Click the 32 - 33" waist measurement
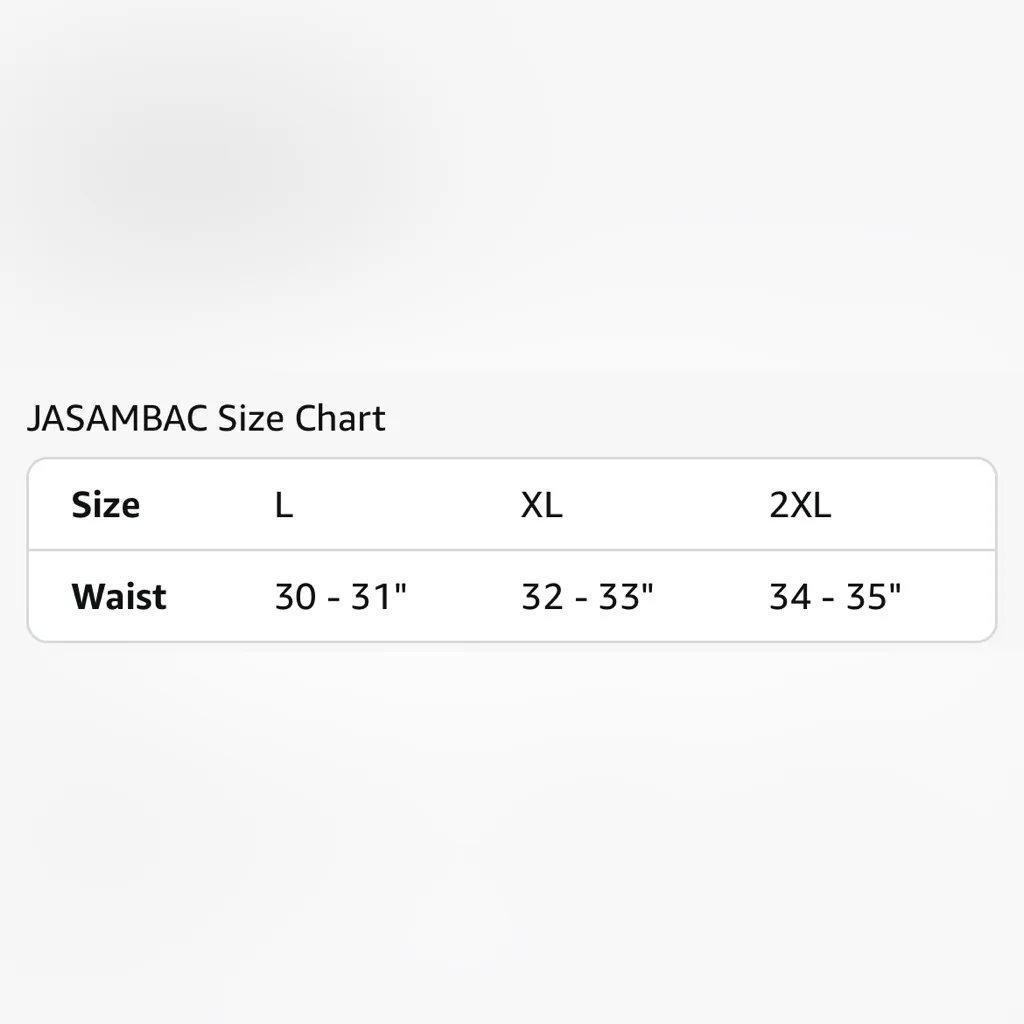The image size is (1024, 1024). tap(587, 597)
